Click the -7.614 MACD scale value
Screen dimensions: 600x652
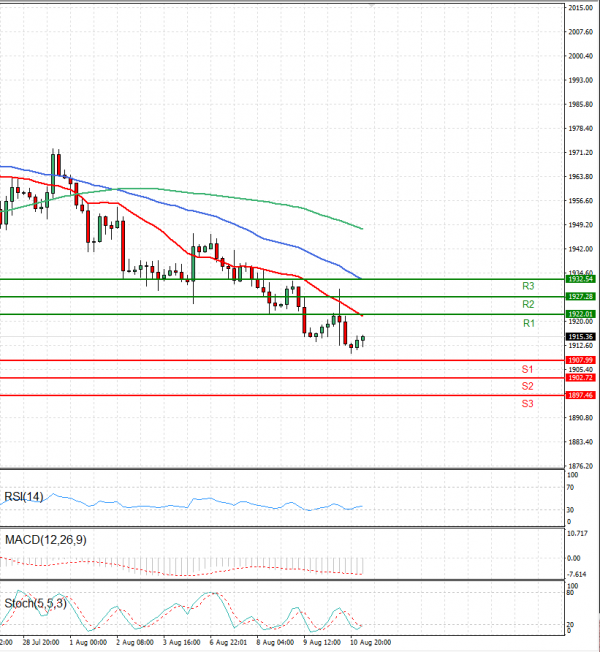pos(577,574)
